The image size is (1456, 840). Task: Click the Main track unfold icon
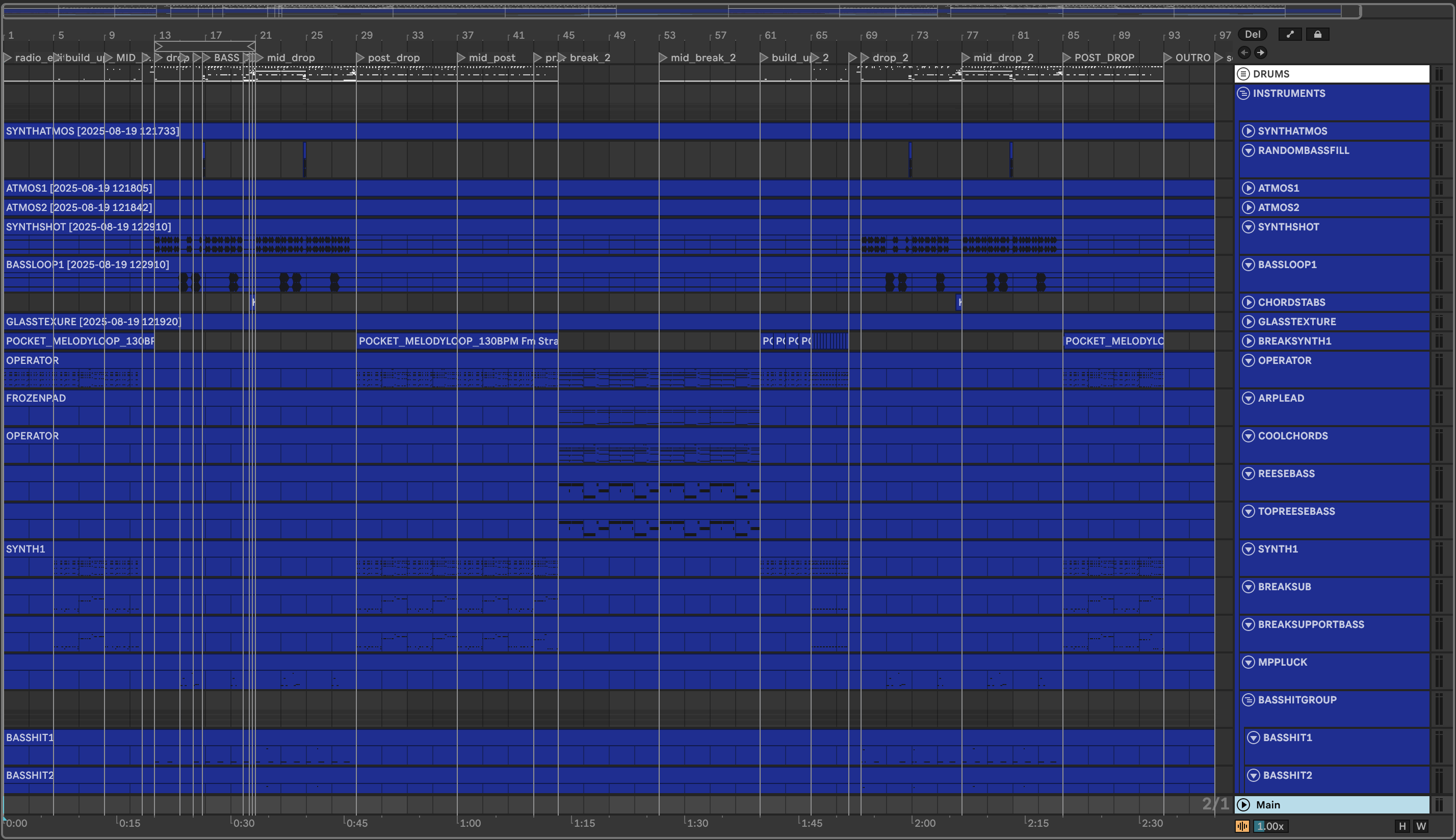click(1244, 805)
